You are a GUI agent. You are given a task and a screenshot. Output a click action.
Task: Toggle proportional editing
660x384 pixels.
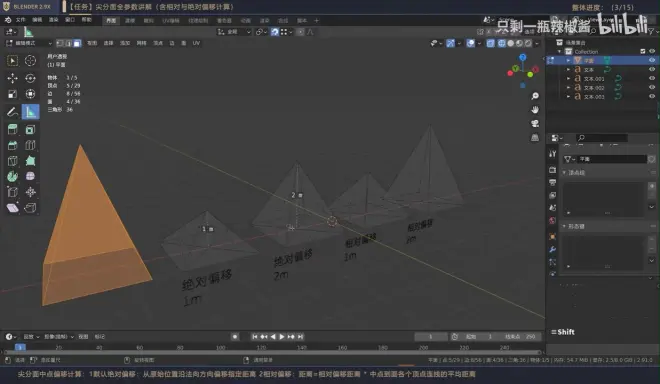pyautogui.click(x=300, y=32)
